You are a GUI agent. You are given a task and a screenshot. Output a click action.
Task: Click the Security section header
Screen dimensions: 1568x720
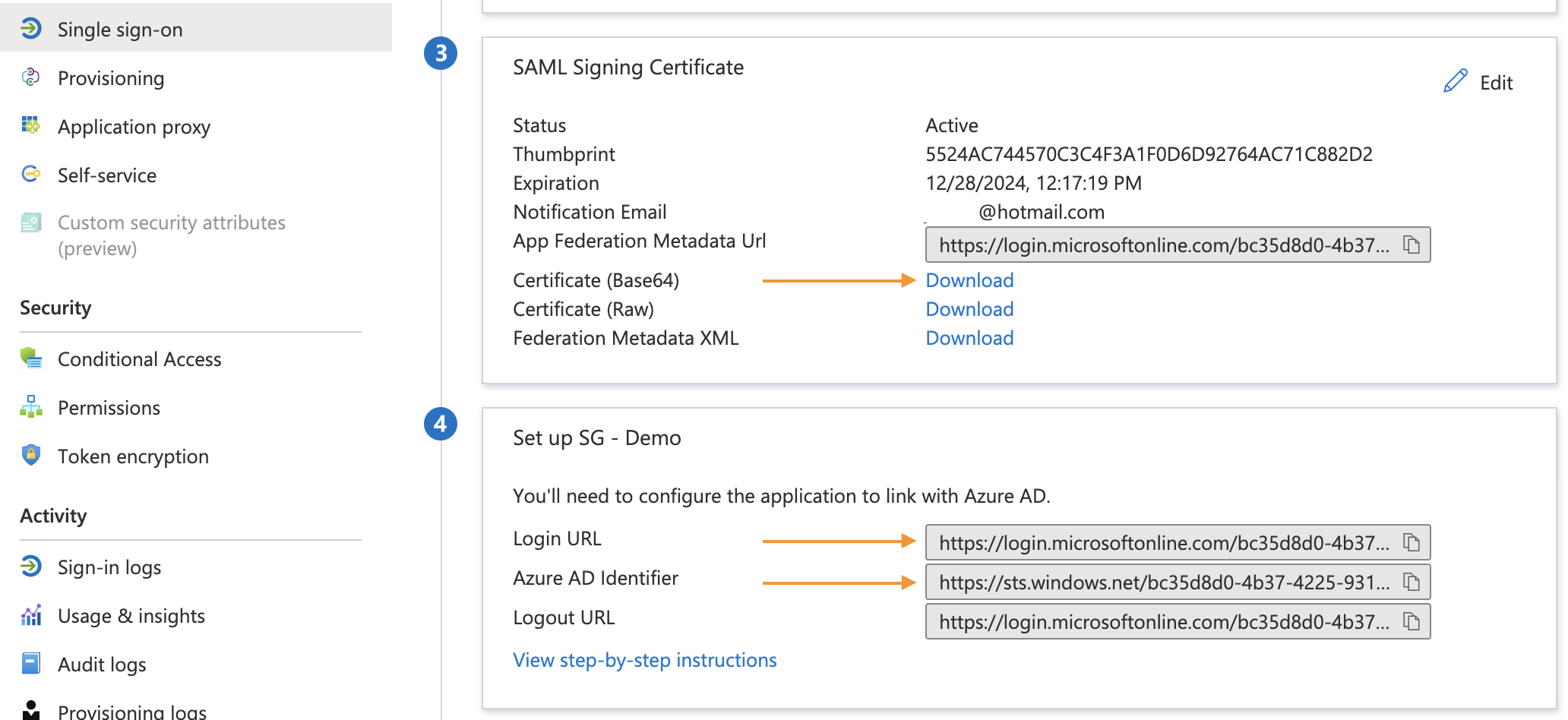click(x=55, y=308)
